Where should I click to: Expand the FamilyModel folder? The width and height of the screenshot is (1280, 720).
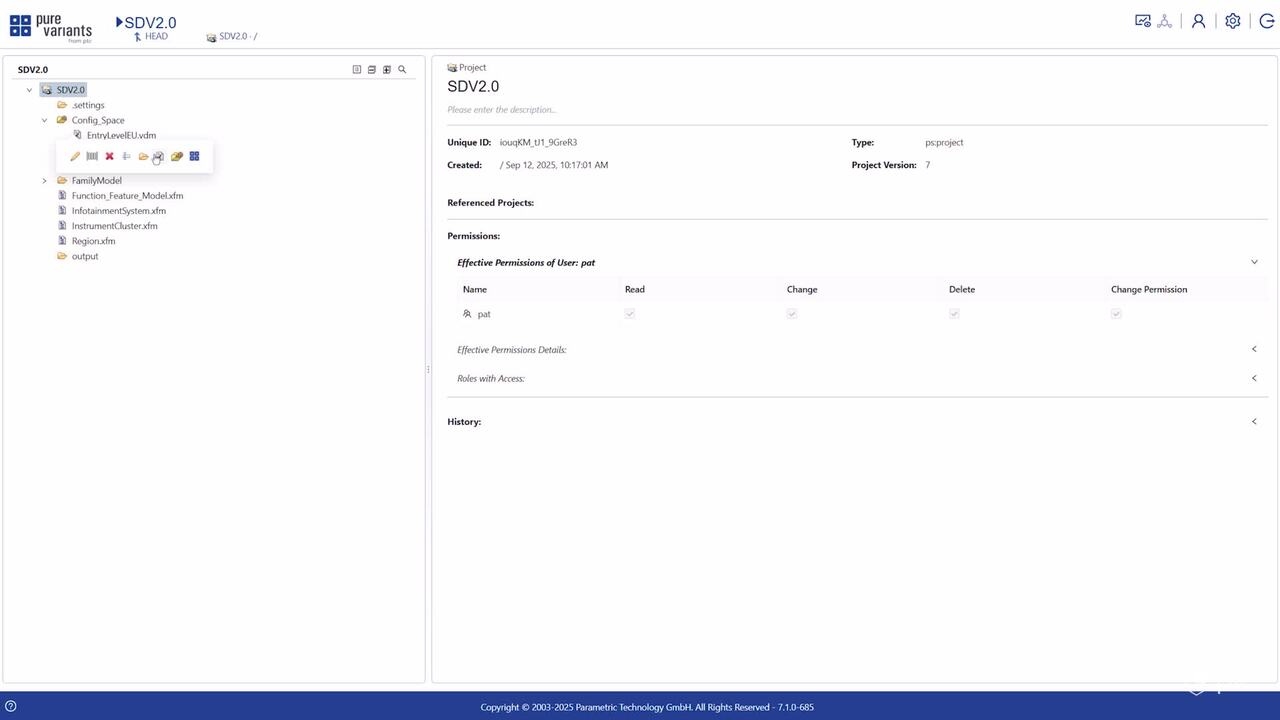[44, 181]
